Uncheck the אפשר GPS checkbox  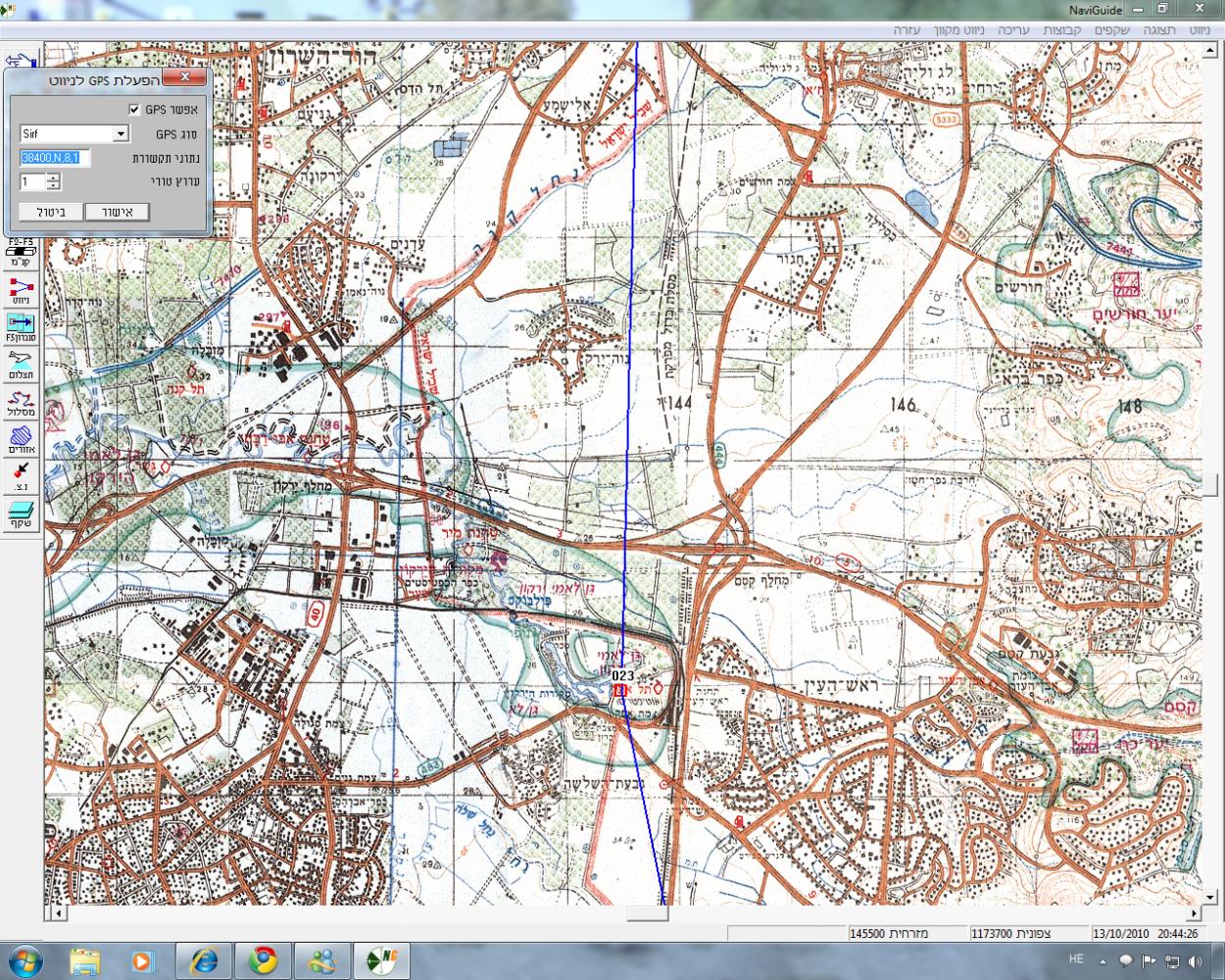pyautogui.click(x=134, y=110)
